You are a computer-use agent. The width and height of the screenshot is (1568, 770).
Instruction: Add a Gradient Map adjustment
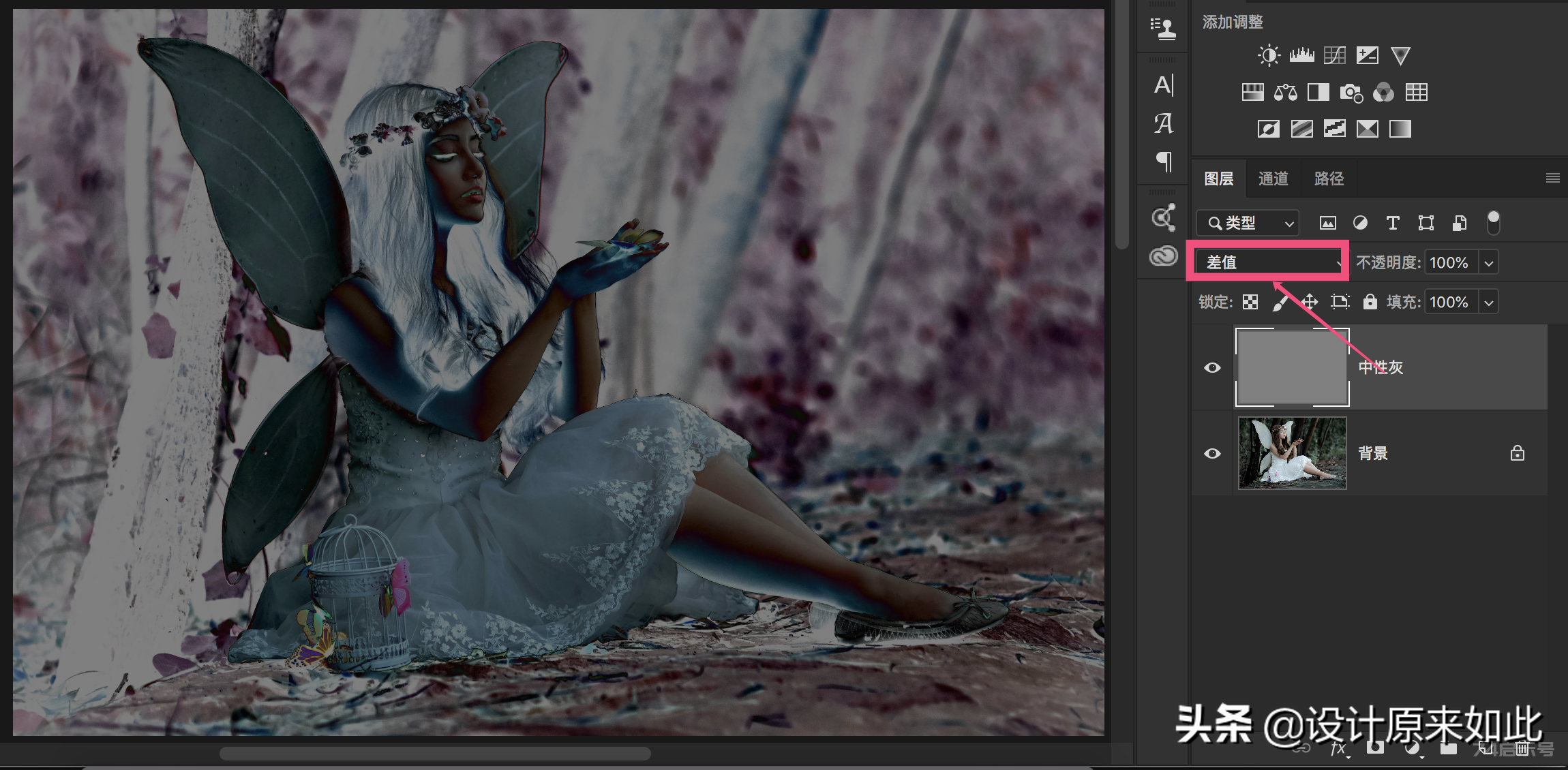[x=1400, y=129]
